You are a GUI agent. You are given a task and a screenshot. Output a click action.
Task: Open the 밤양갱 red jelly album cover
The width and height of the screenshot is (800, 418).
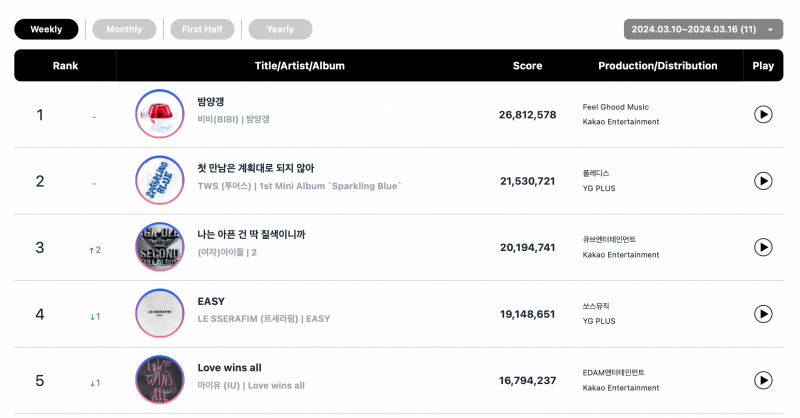(x=160, y=114)
